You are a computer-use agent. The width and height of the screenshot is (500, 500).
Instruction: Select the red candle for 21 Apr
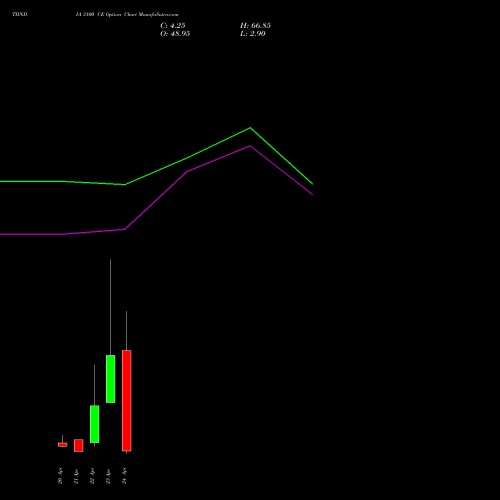[79, 445]
